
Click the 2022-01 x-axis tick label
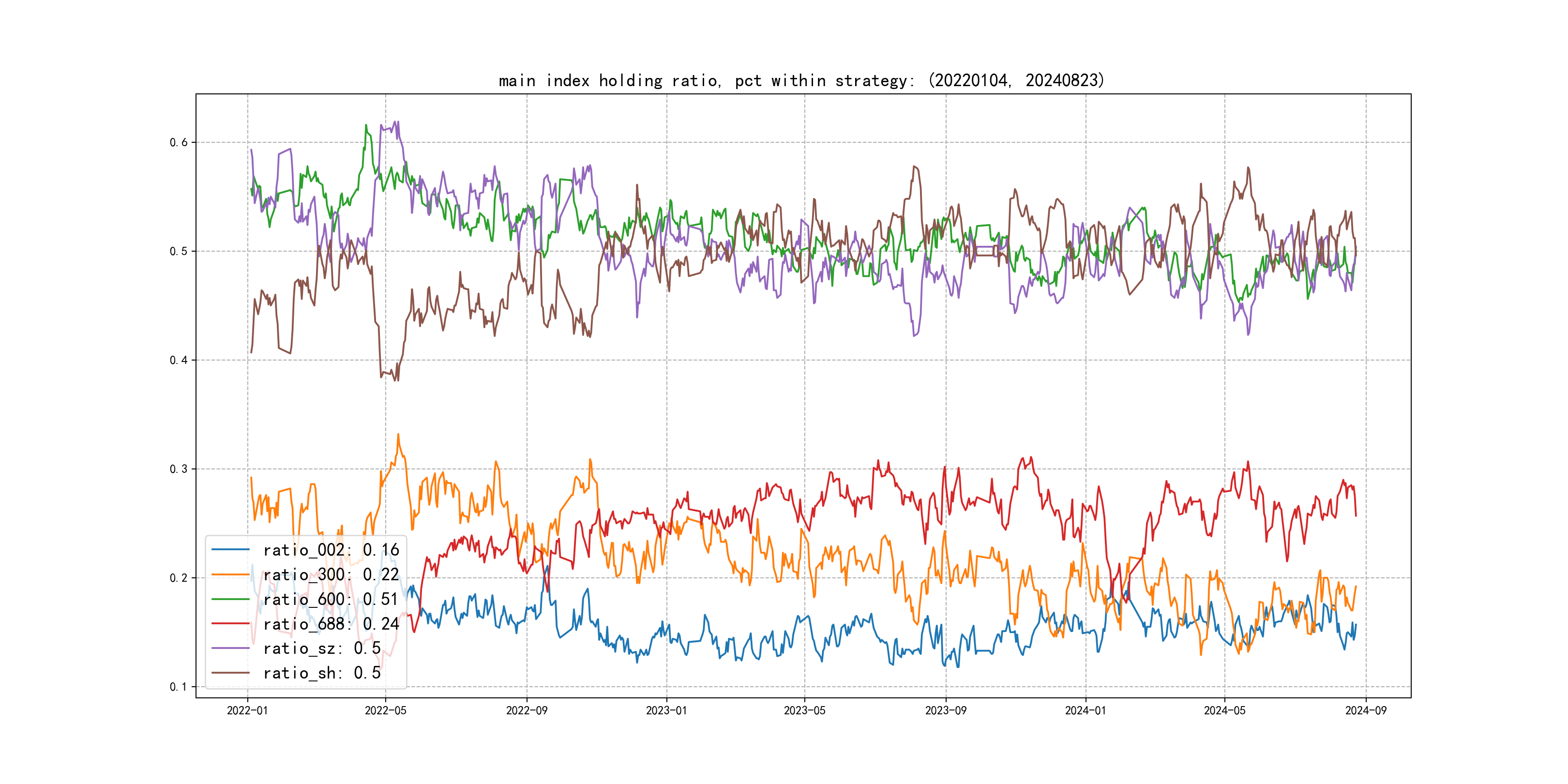pos(247,711)
